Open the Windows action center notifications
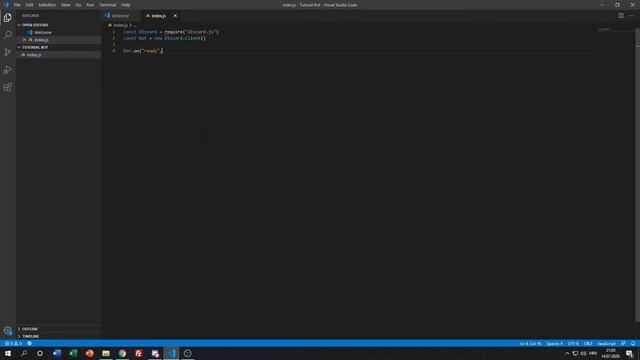Screen dimensions: 640x360 [629, 353]
